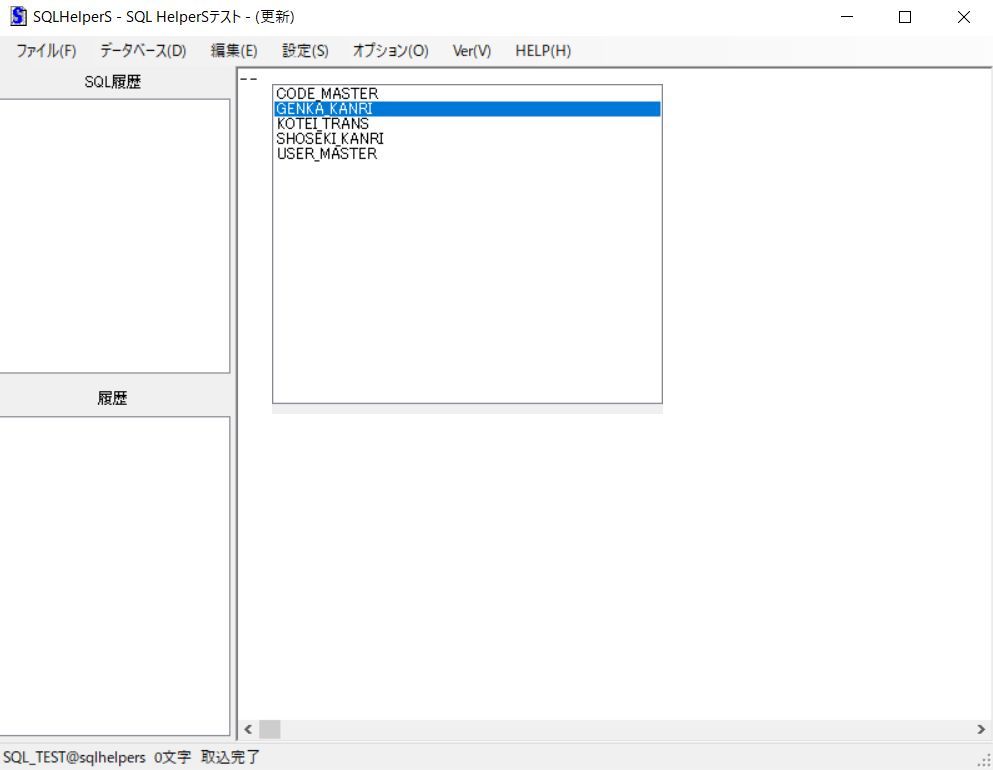Click inside the SQL履歴 list box

pos(114,236)
